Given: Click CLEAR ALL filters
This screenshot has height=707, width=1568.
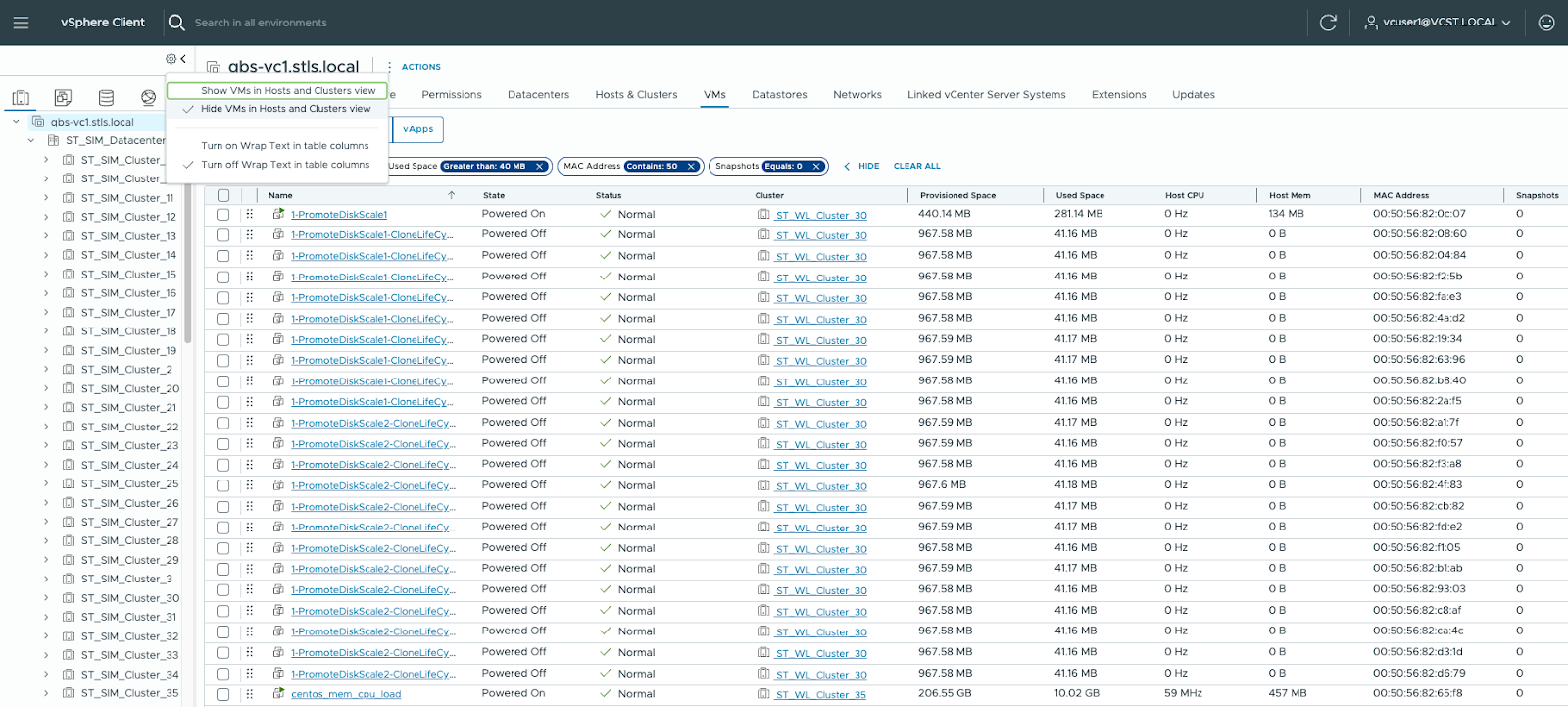Looking at the screenshot, I should 917,167.
